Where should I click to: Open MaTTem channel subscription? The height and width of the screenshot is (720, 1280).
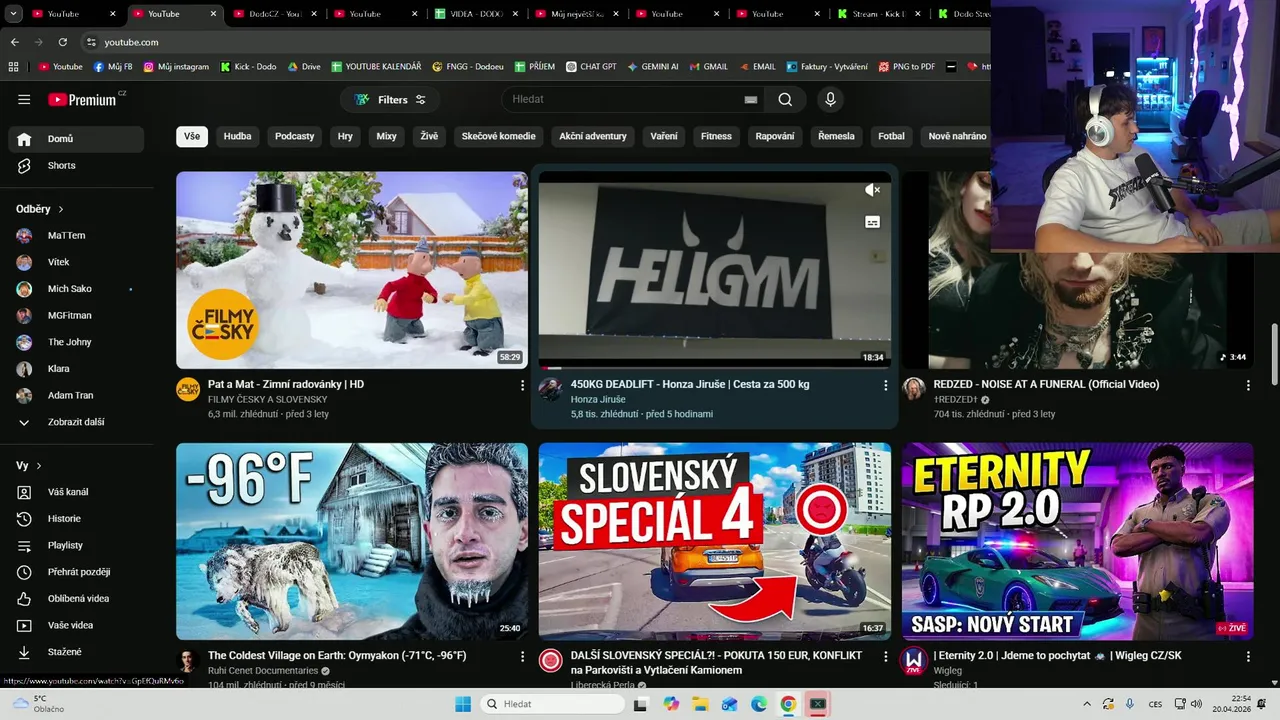pyautogui.click(x=76, y=235)
